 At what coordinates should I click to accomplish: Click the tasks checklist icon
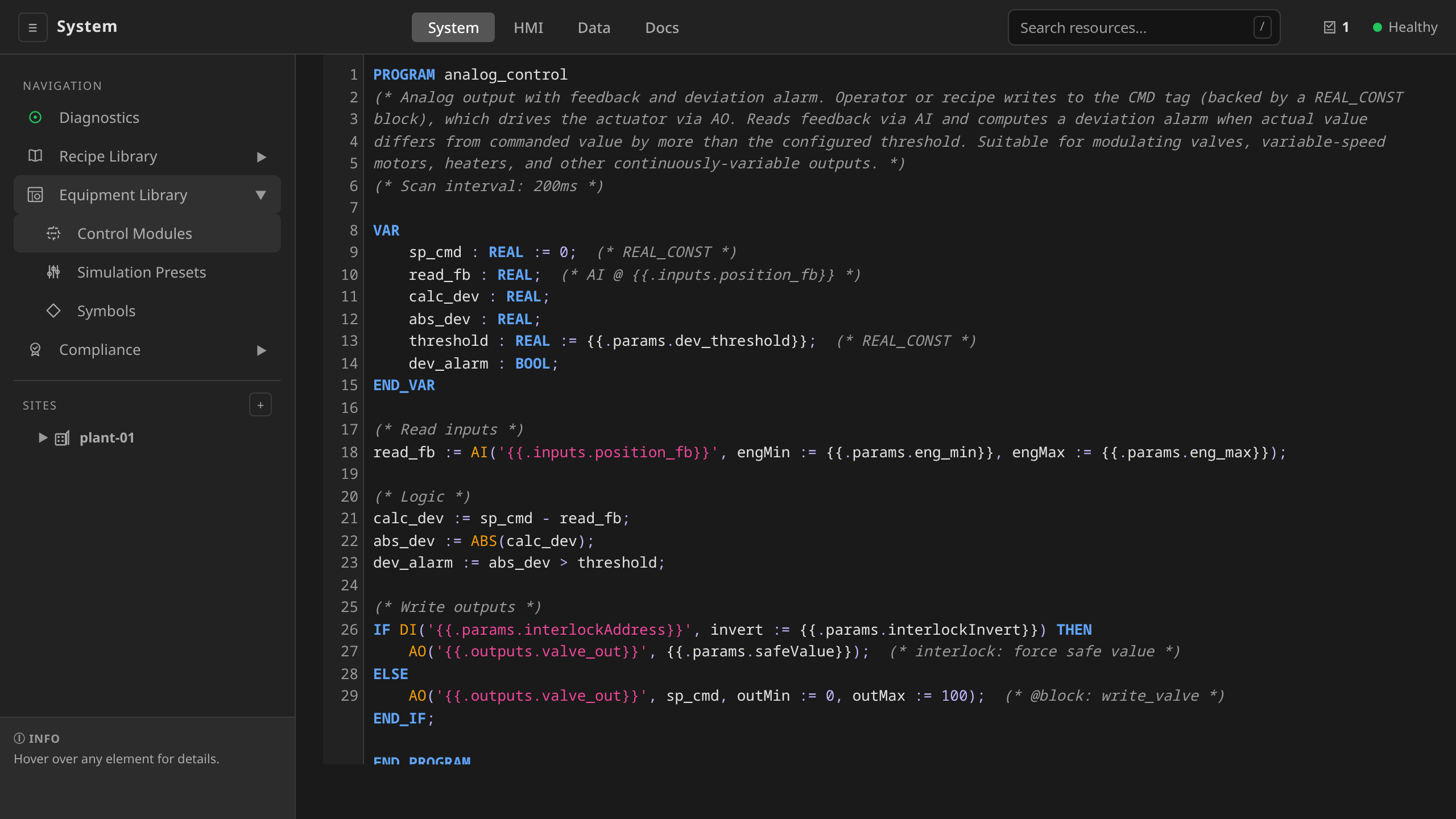(1329, 27)
